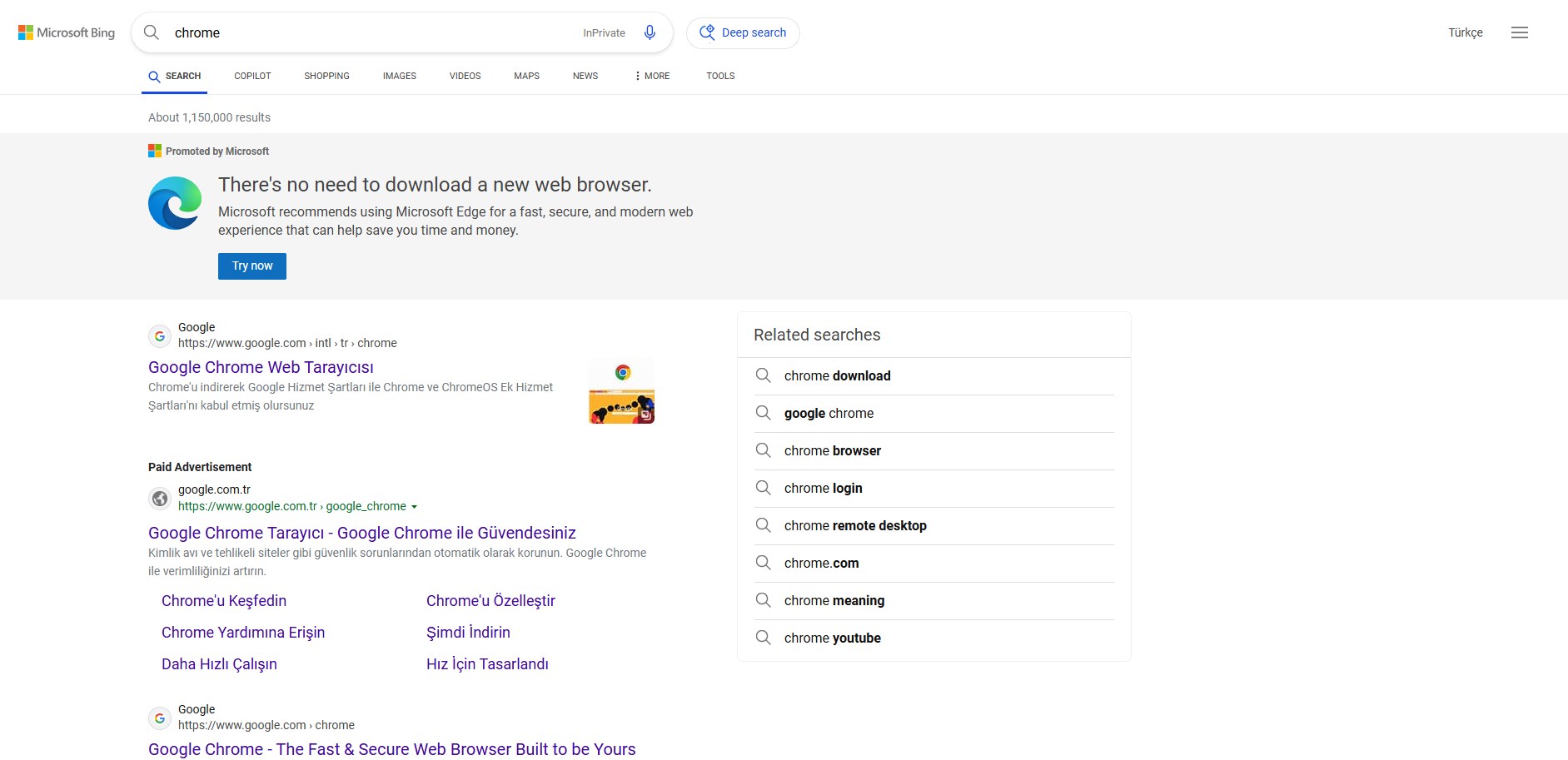
Task: Select the chrome remote desktop related search
Action: [x=855, y=525]
